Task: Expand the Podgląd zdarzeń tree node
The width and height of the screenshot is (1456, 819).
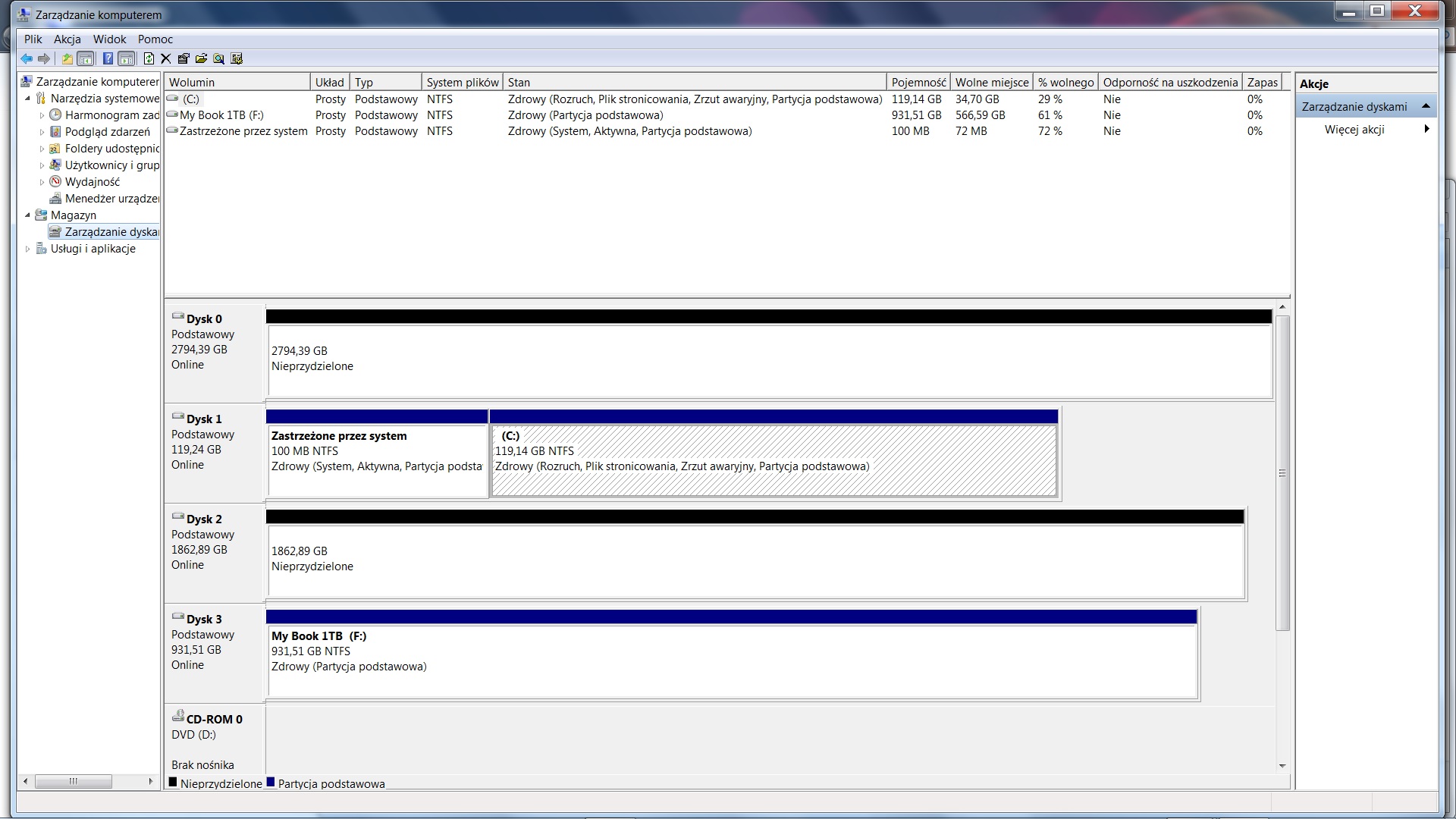Action: (x=42, y=132)
